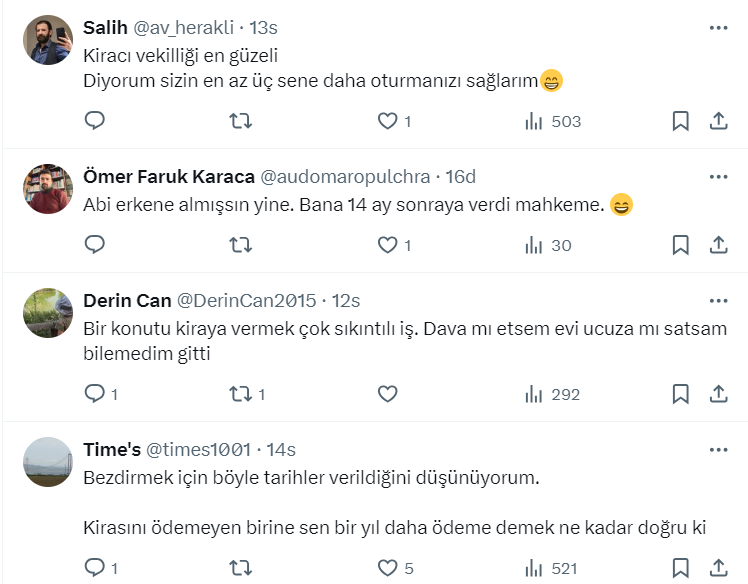
Task: Retweet Derin Can's tweet
Action: [241, 394]
